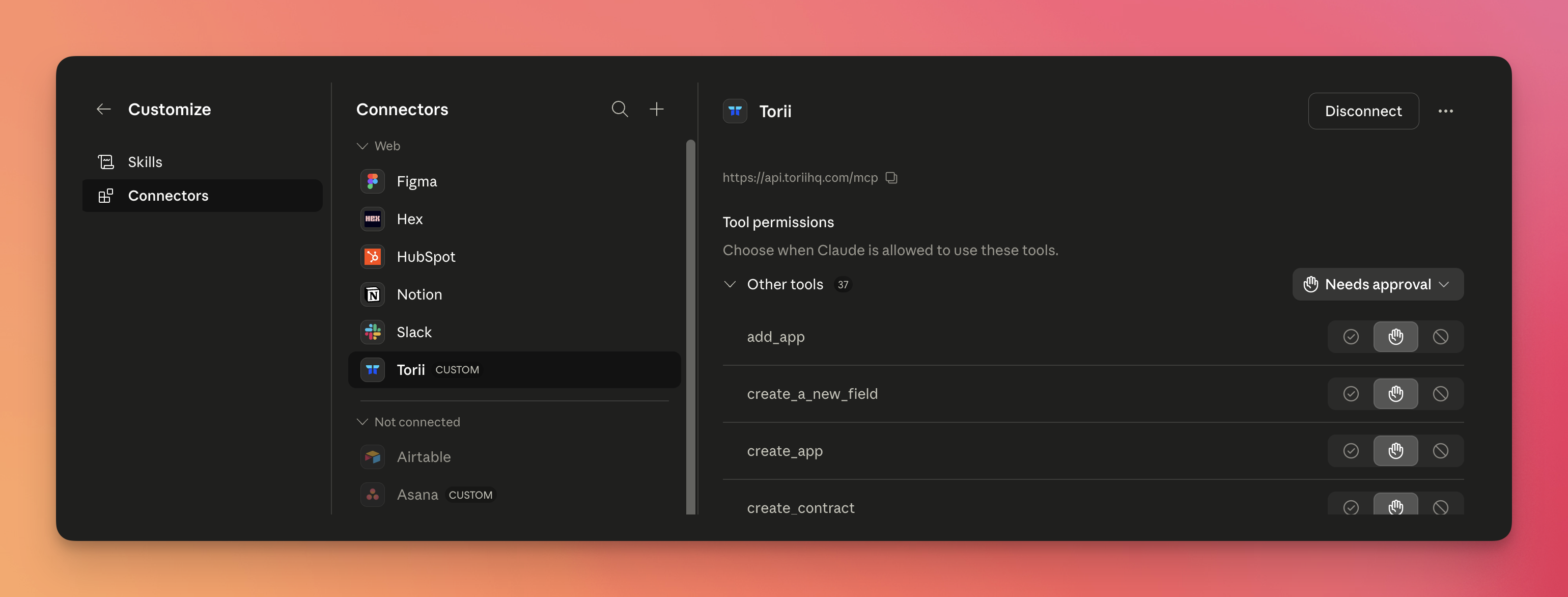Select the HubSpot connector
This screenshot has width=1568, height=597.
coord(514,257)
